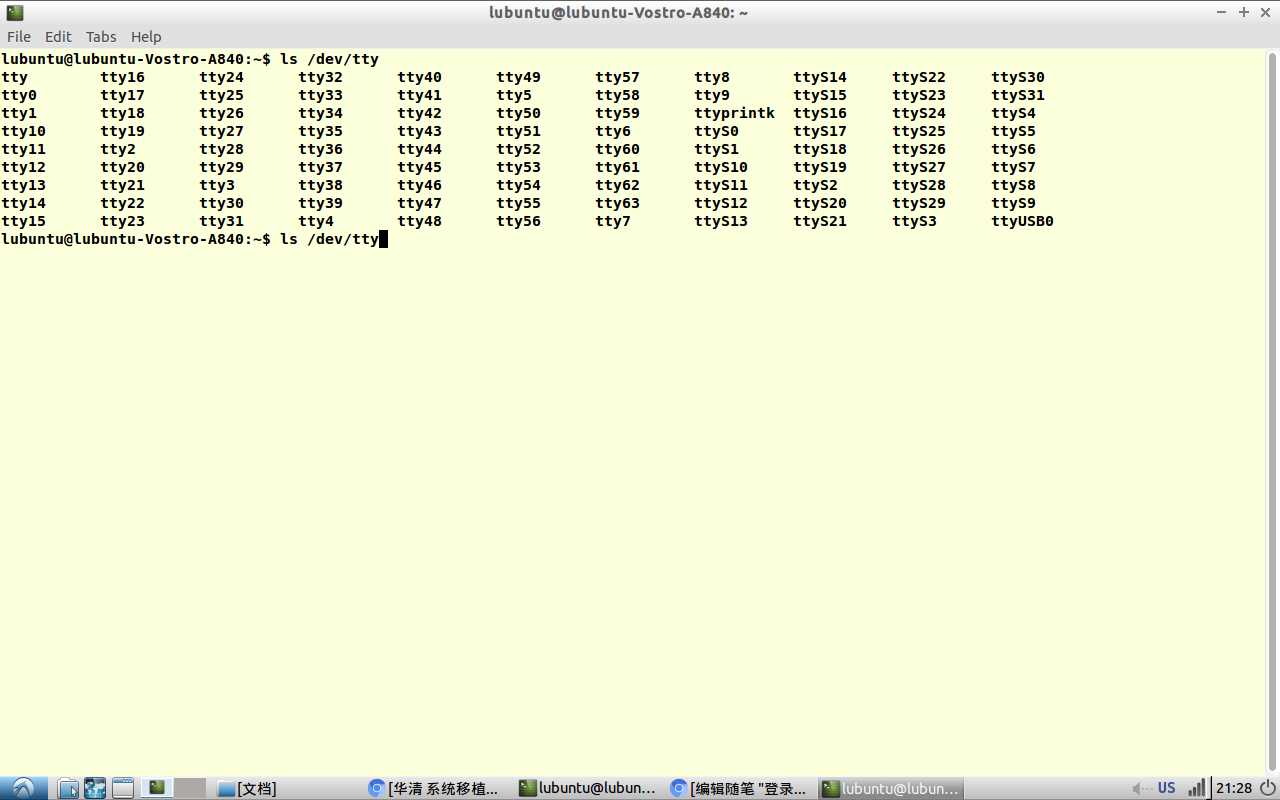Viewport: 1280px width, 800px height.
Task: Open the Help menu
Action: (x=146, y=37)
